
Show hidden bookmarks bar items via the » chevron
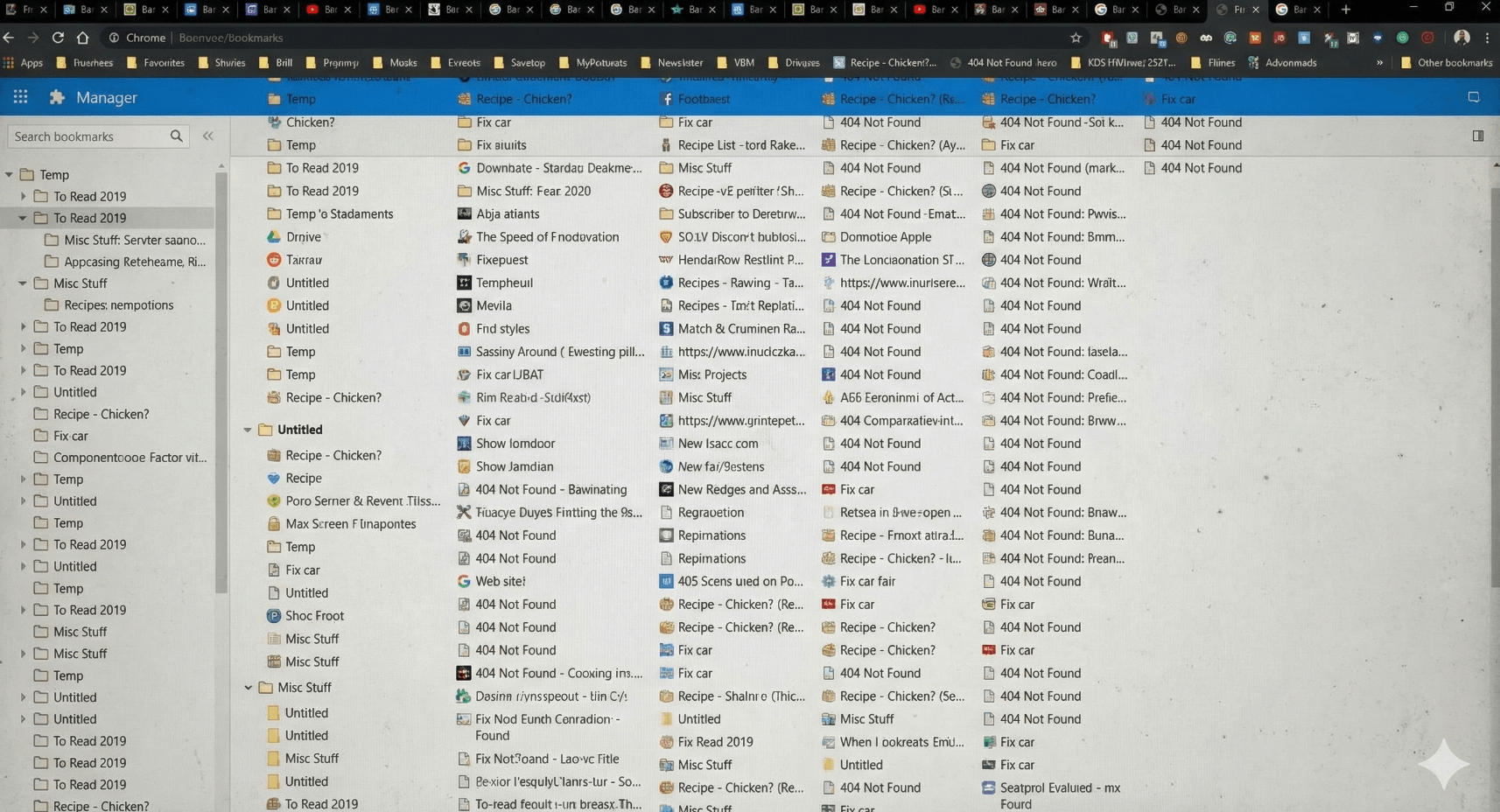coord(1379,63)
